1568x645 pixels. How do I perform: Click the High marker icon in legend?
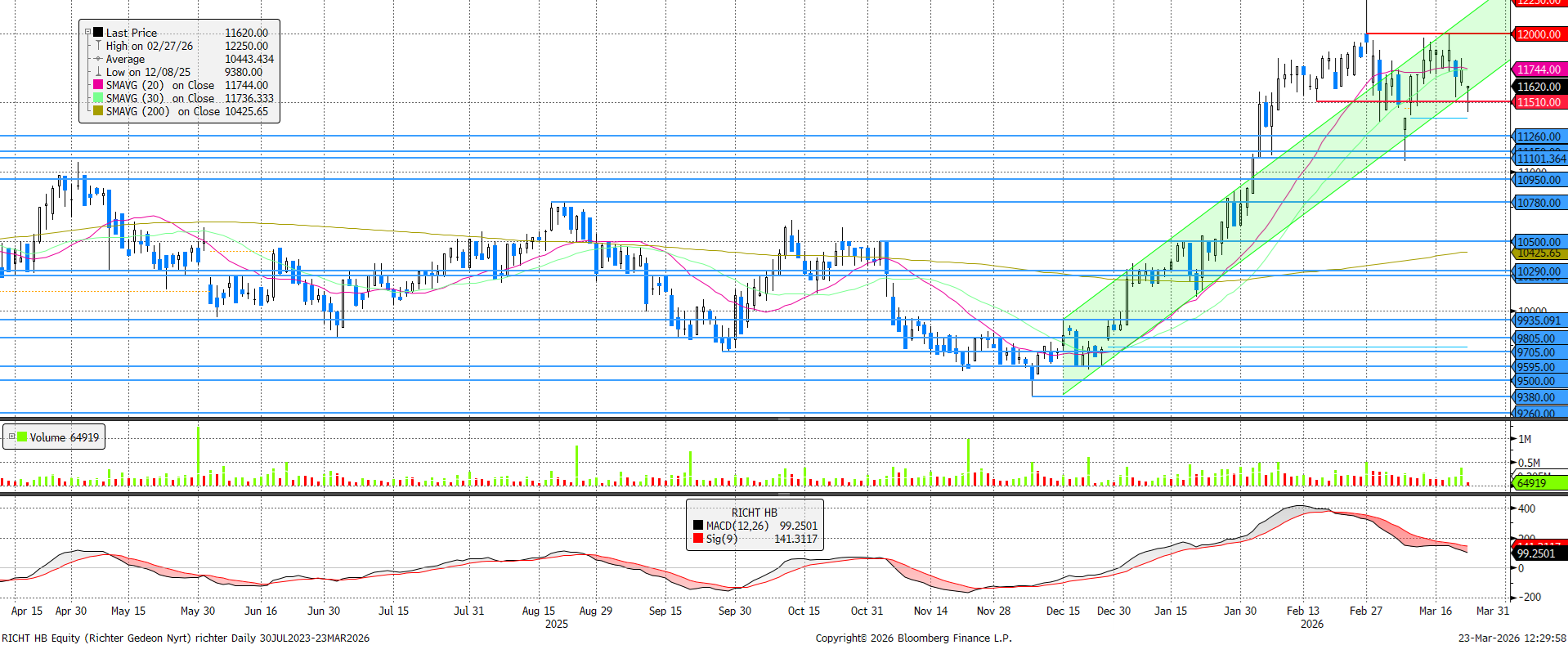coord(98,46)
